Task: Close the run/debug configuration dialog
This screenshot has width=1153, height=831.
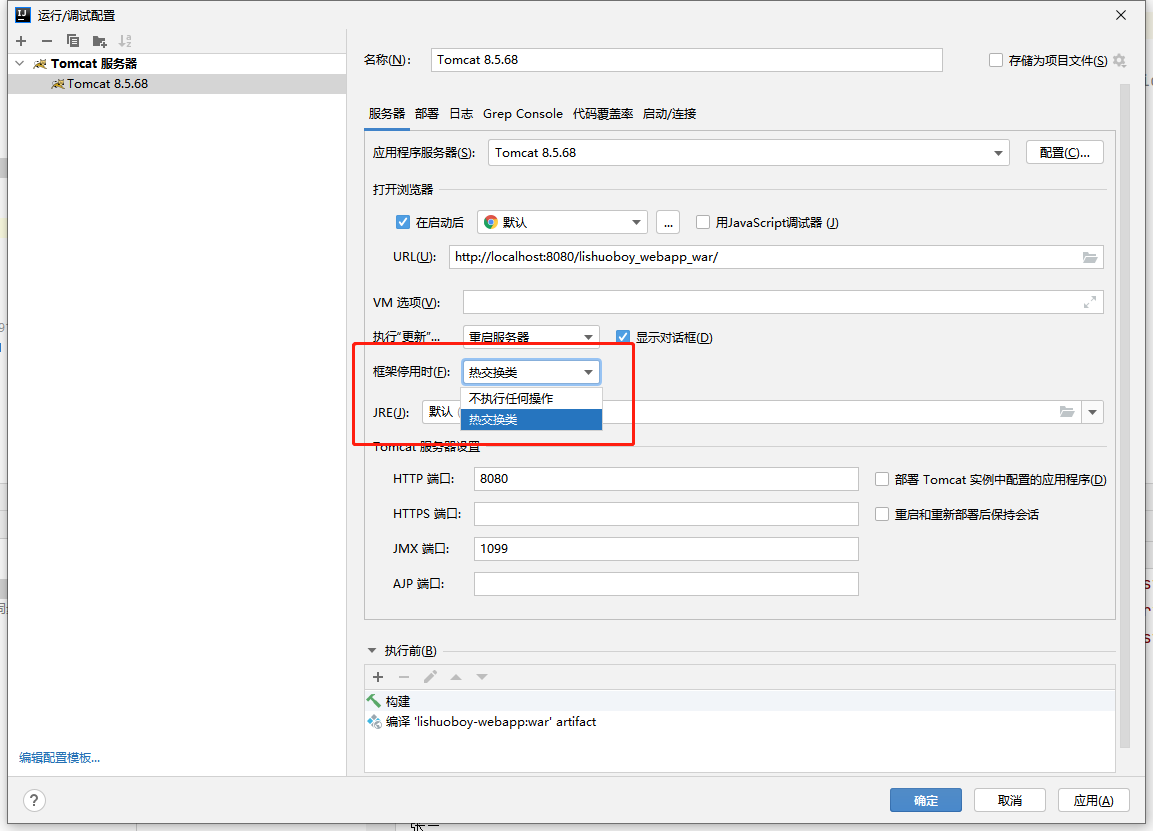Action: [x=1121, y=15]
